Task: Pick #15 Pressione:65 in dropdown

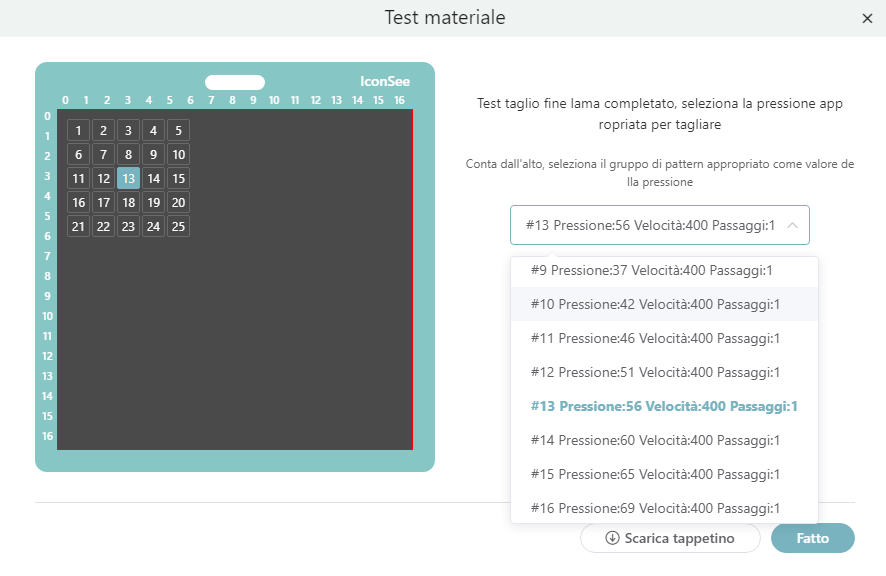Action: (654, 474)
